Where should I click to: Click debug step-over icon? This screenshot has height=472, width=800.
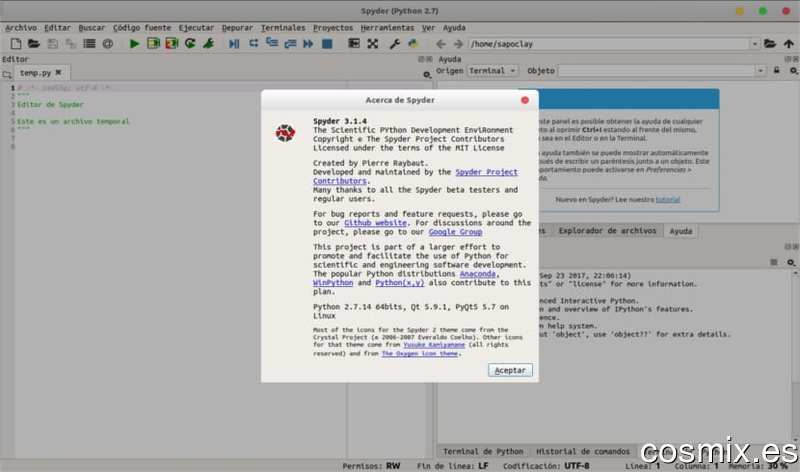click(253, 44)
